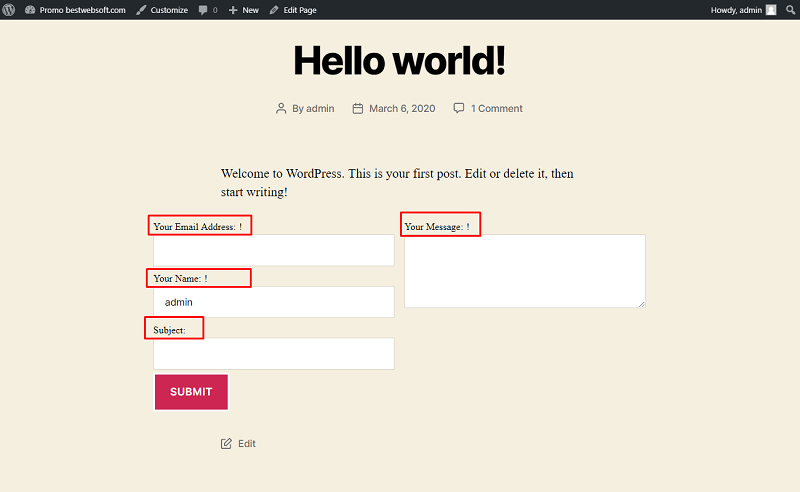Screen dimensions: 800x492
Task: Click the calendar date icon
Action: (358, 108)
